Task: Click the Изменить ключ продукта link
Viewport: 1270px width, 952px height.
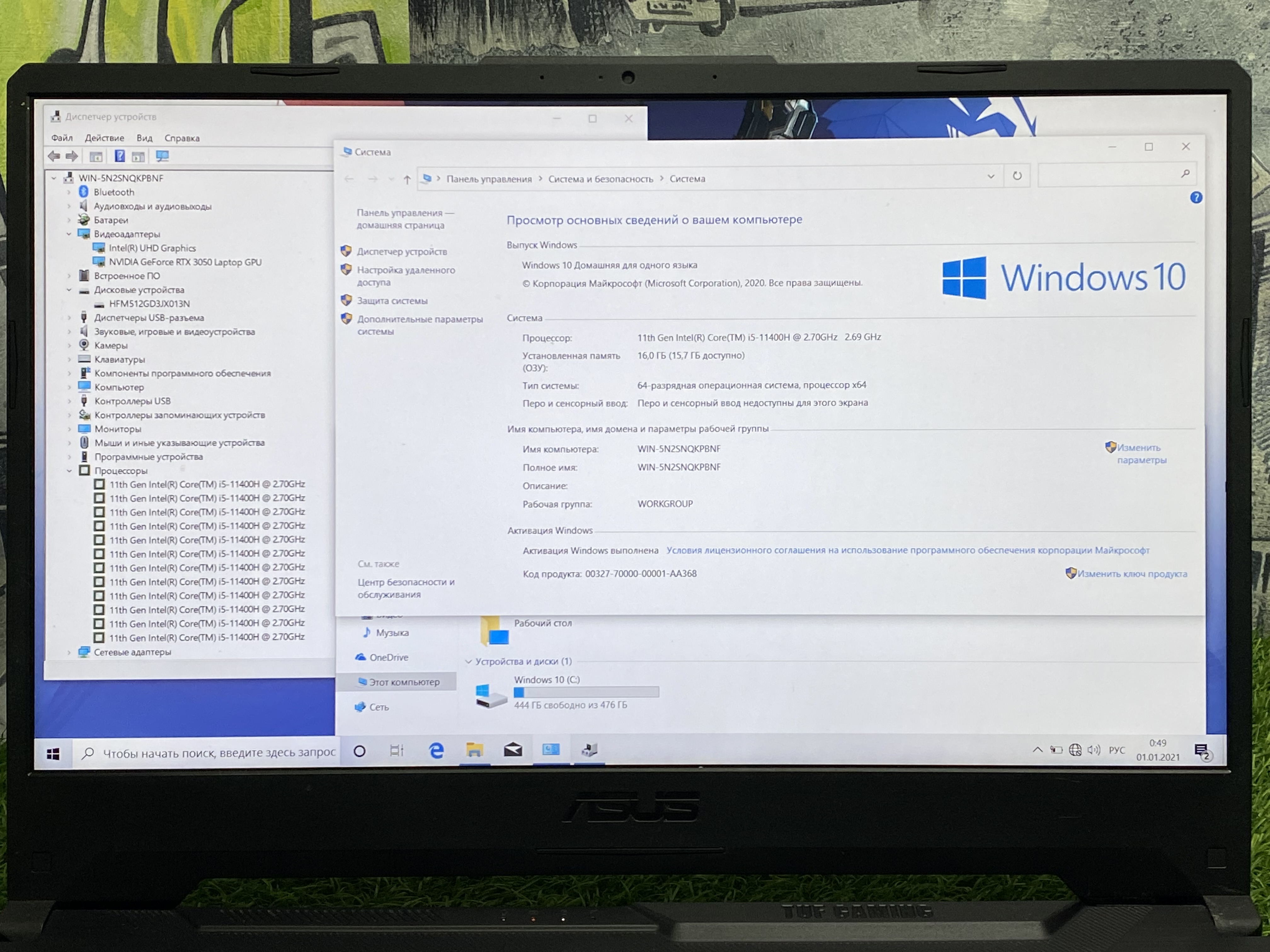Action: click(x=1132, y=574)
